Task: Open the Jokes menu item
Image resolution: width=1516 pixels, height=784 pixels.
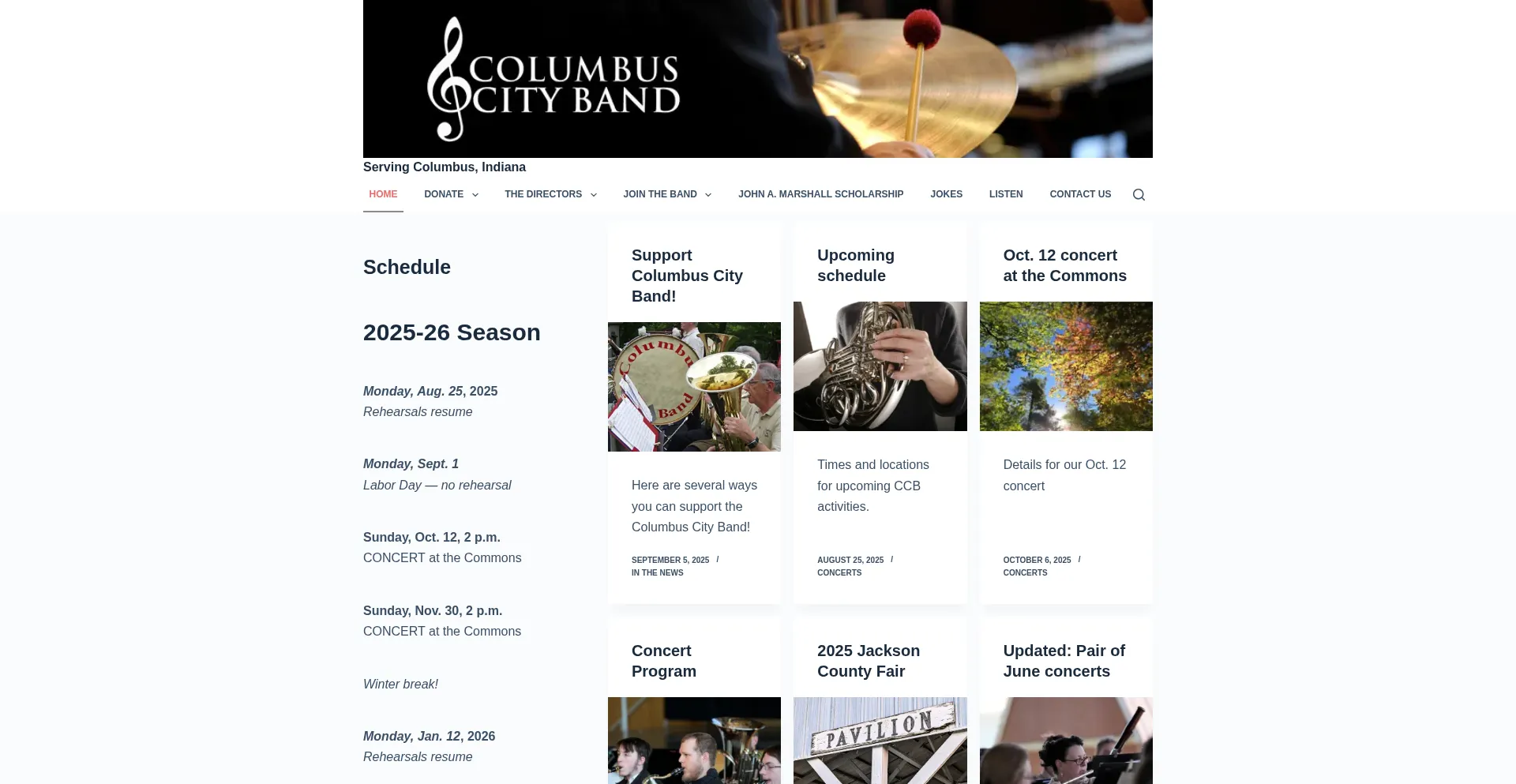Action: click(x=946, y=194)
